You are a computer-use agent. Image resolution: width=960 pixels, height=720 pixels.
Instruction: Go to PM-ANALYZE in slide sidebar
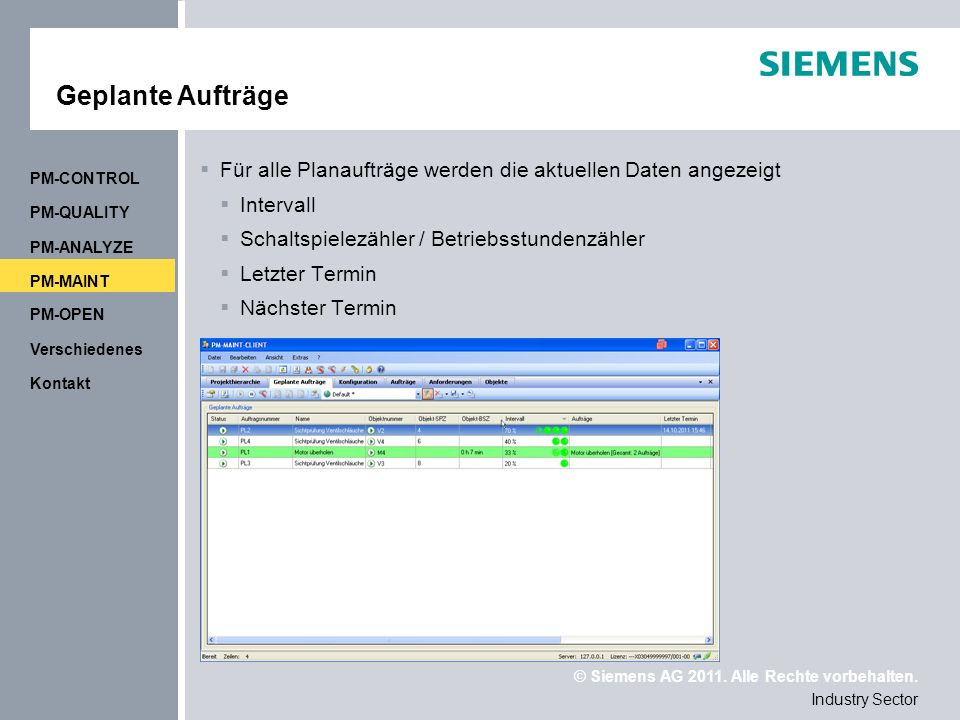81,247
